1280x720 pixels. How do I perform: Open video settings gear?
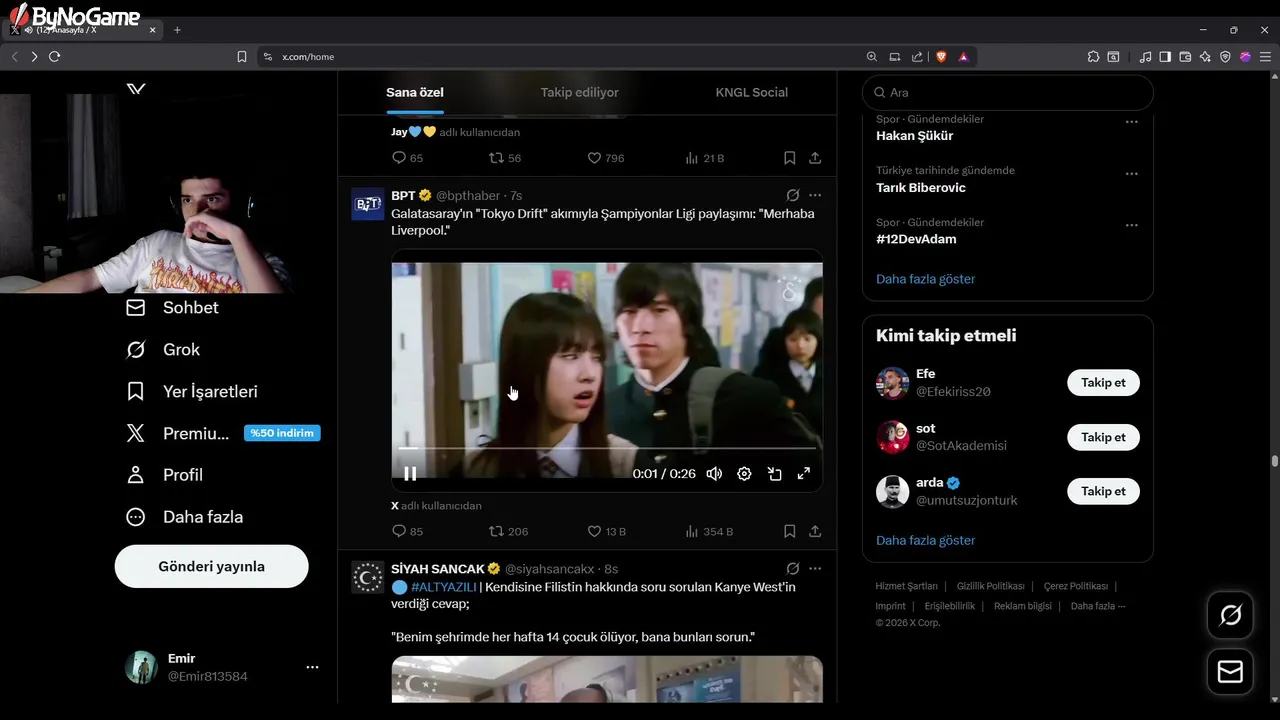pyautogui.click(x=744, y=474)
